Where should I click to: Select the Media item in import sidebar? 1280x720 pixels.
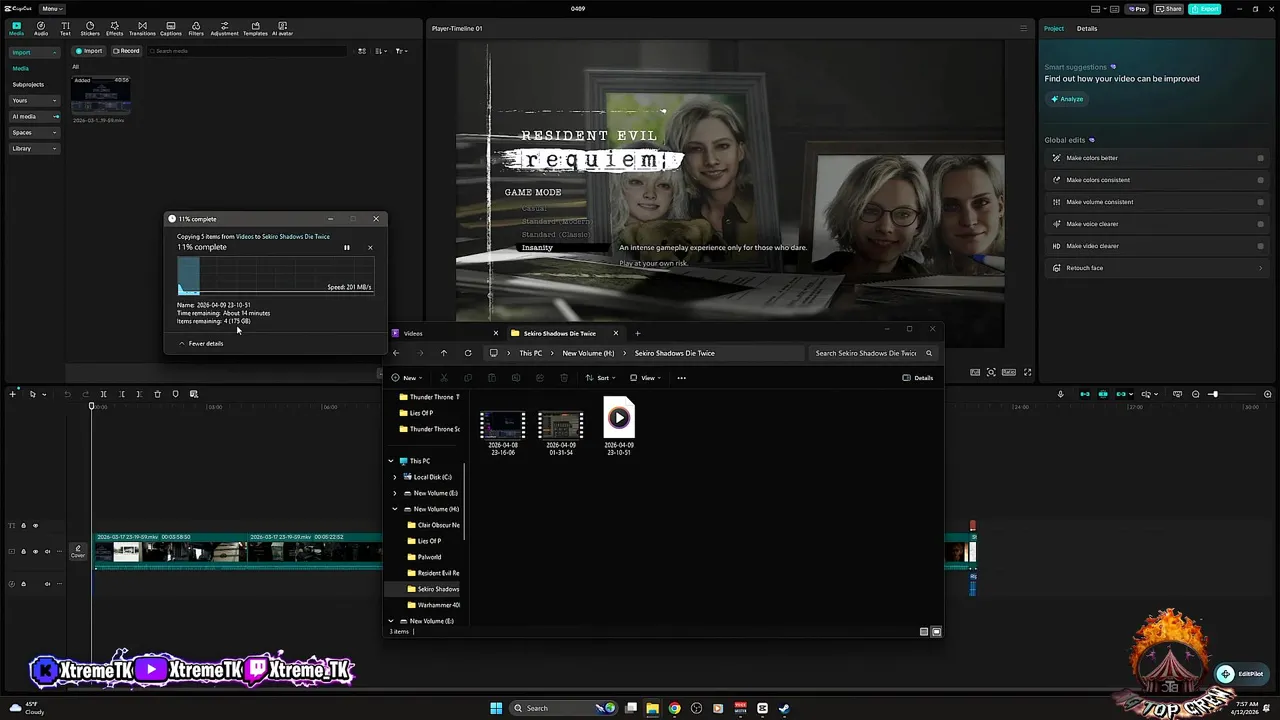[20, 68]
